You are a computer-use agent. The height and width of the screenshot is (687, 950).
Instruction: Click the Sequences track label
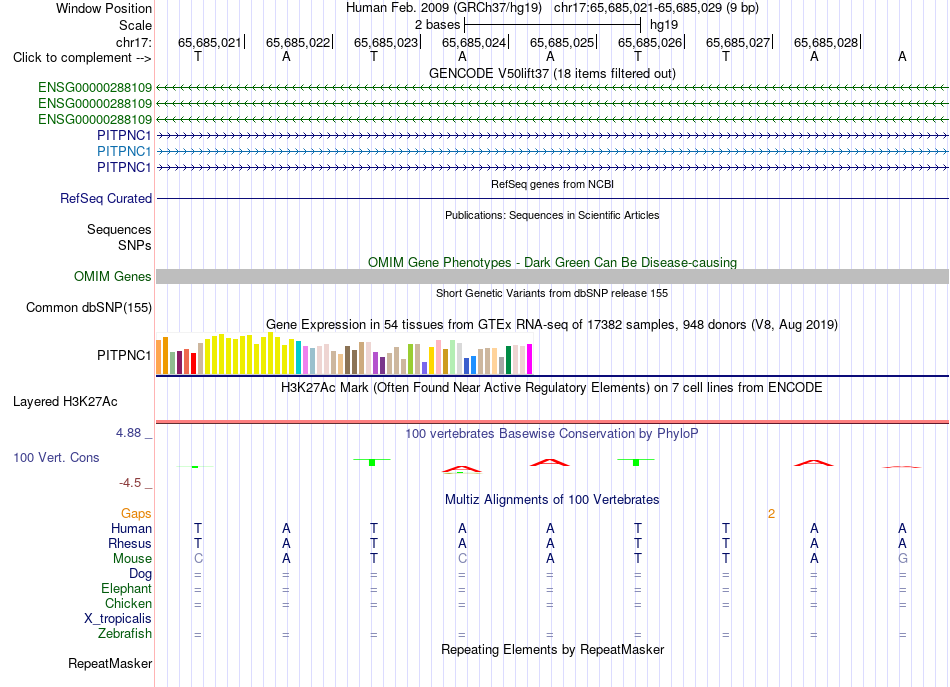[x=119, y=229]
